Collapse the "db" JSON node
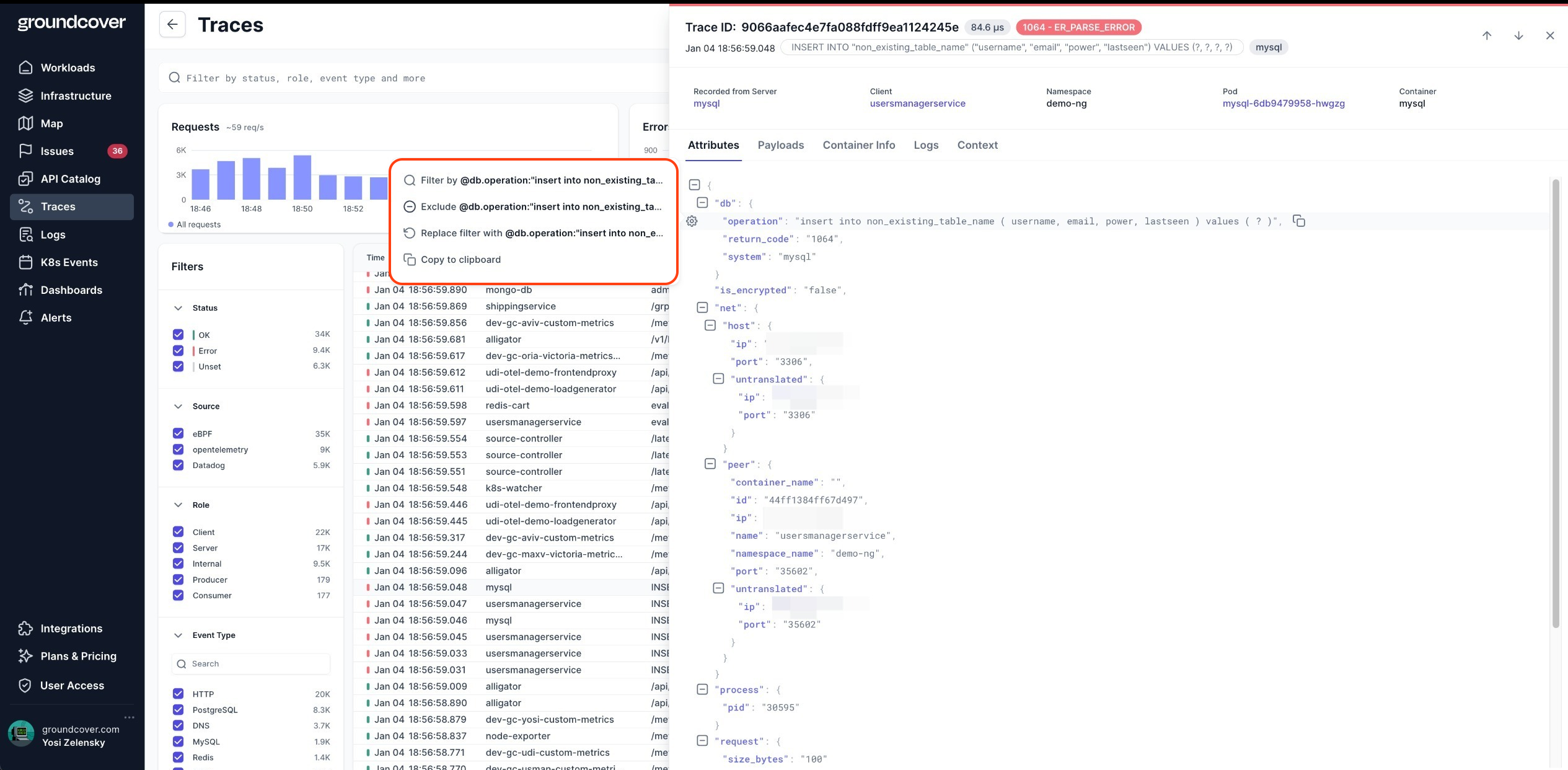Viewport: 1568px width, 770px height. point(702,203)
